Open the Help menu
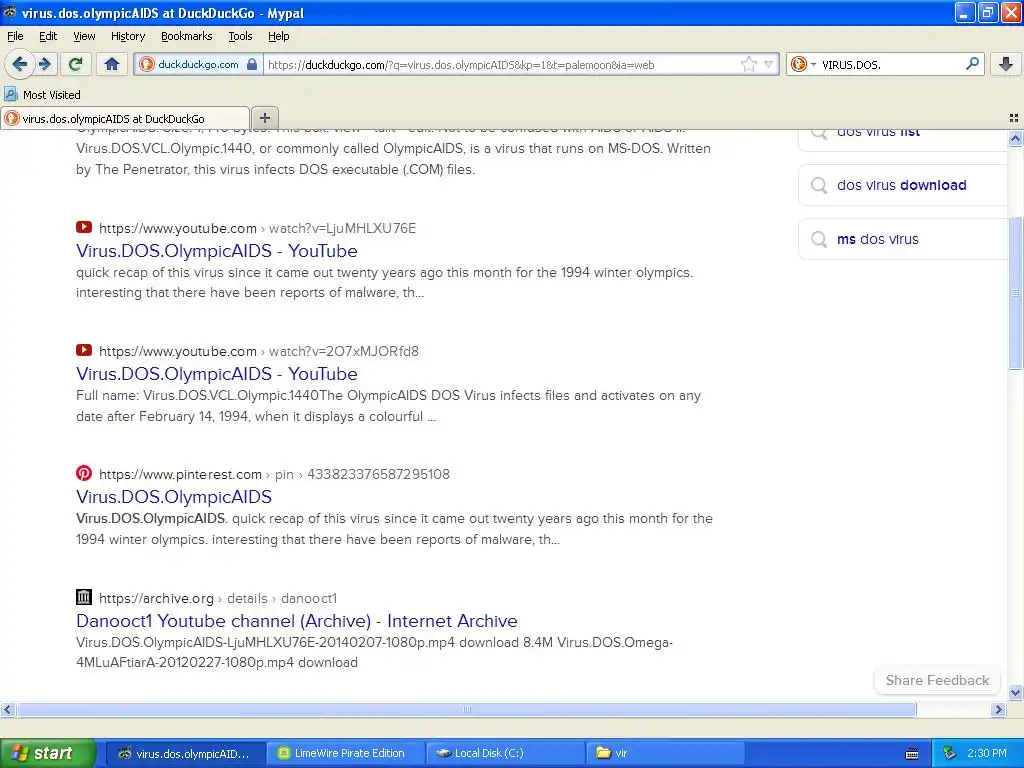 click(x=279, y=36)
